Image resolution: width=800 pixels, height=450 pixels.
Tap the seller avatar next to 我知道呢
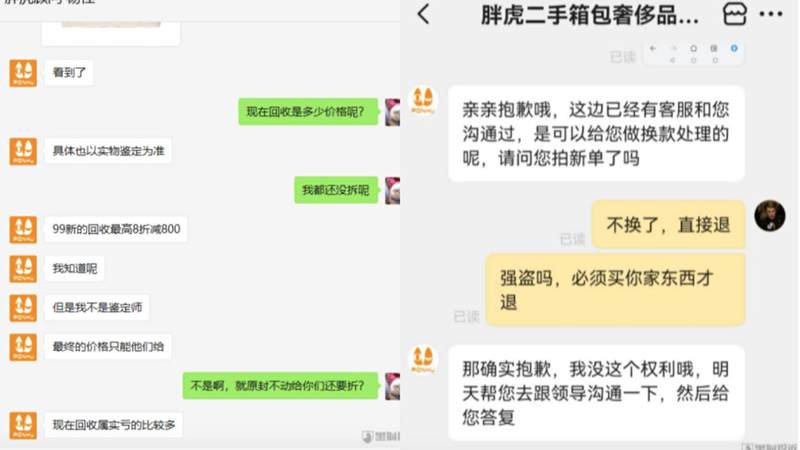coord(23,269)
